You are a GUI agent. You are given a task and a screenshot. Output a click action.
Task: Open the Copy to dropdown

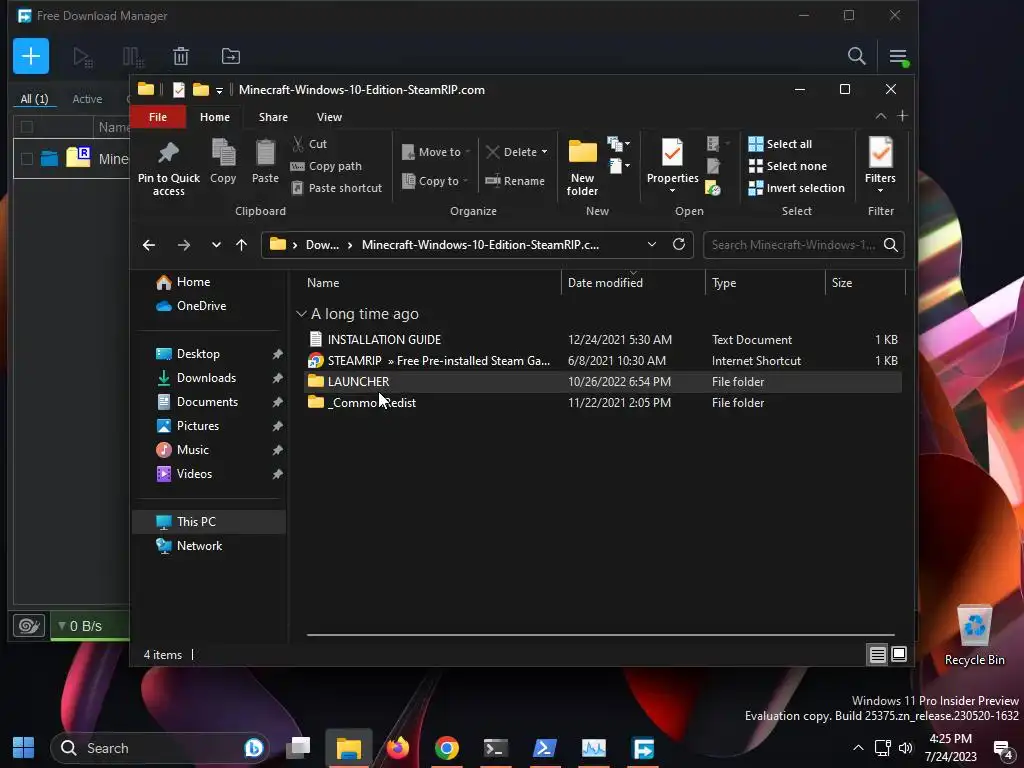click(x=434, y=181)
